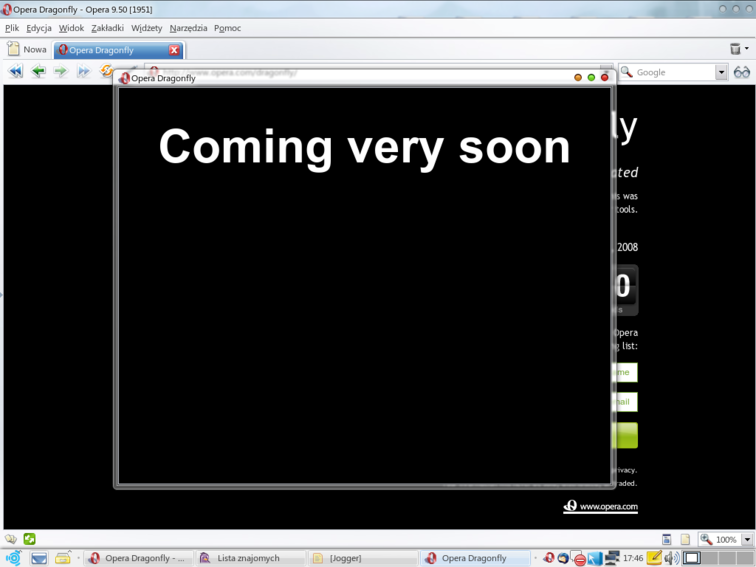The width and height of the screenshot is (756, 567).
Task: Go back with the green left arrow
Action: click(x=38, y=71)
